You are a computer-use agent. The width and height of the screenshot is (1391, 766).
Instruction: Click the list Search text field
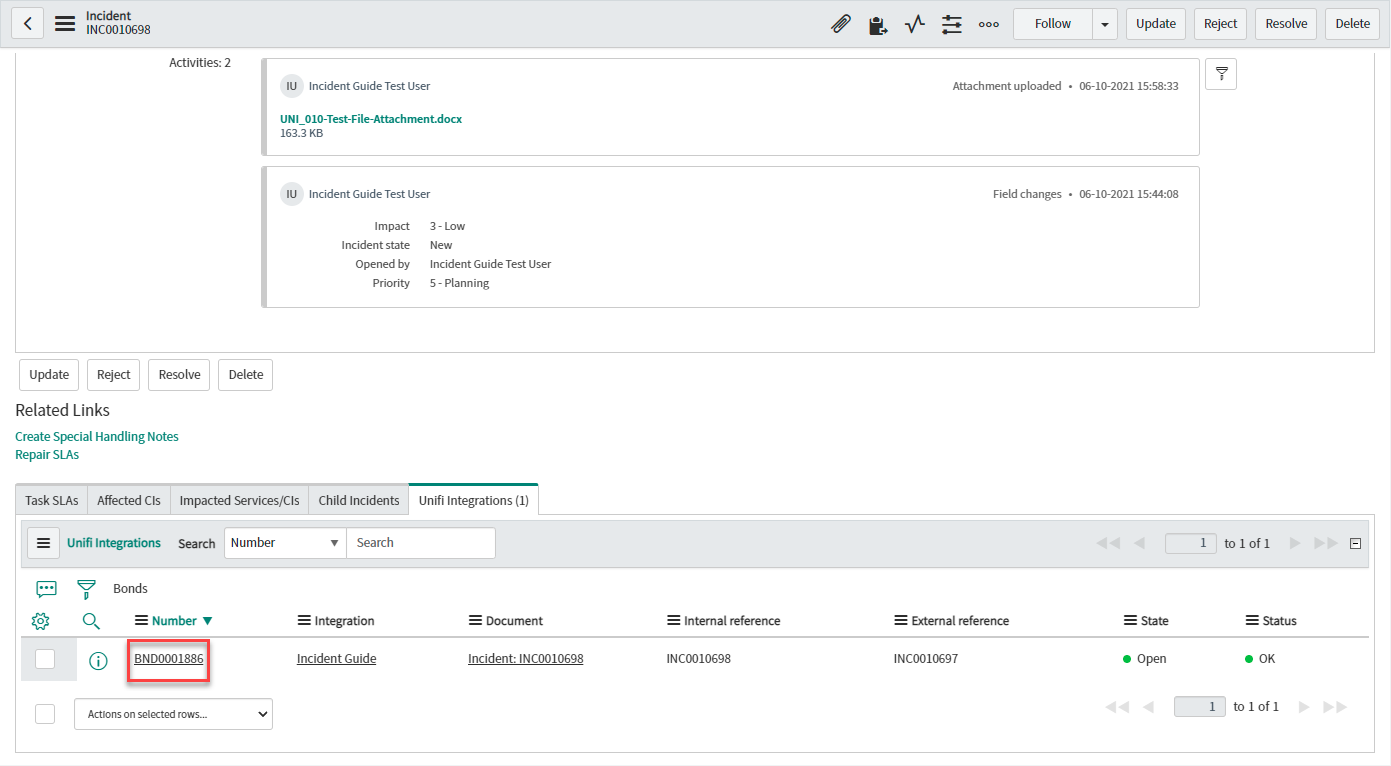(x=420, y=543)
